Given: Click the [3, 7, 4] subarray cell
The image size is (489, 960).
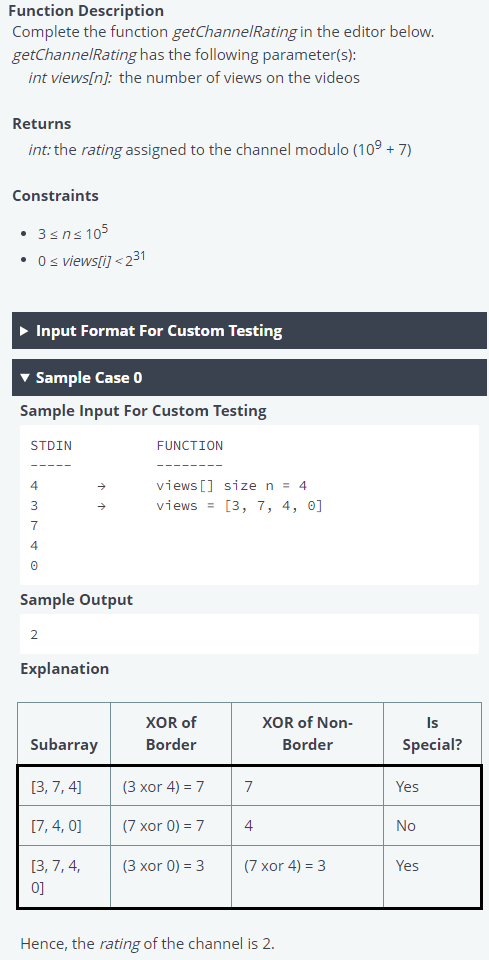Looking at the screenshot, I should pyautogui.click(x=56, y=786).
